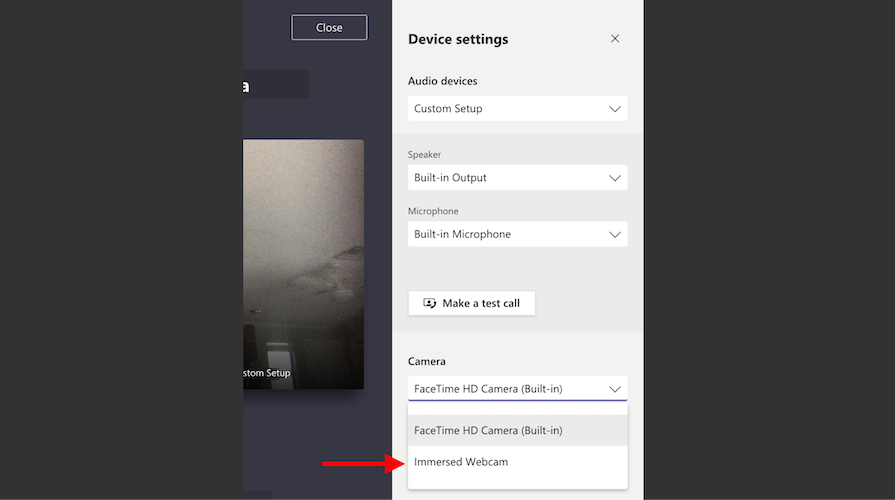This screenshot has width=895, height=500.
Task: Click the chevron arrow beside Built-in Output
Action: (x=615, y=178)
